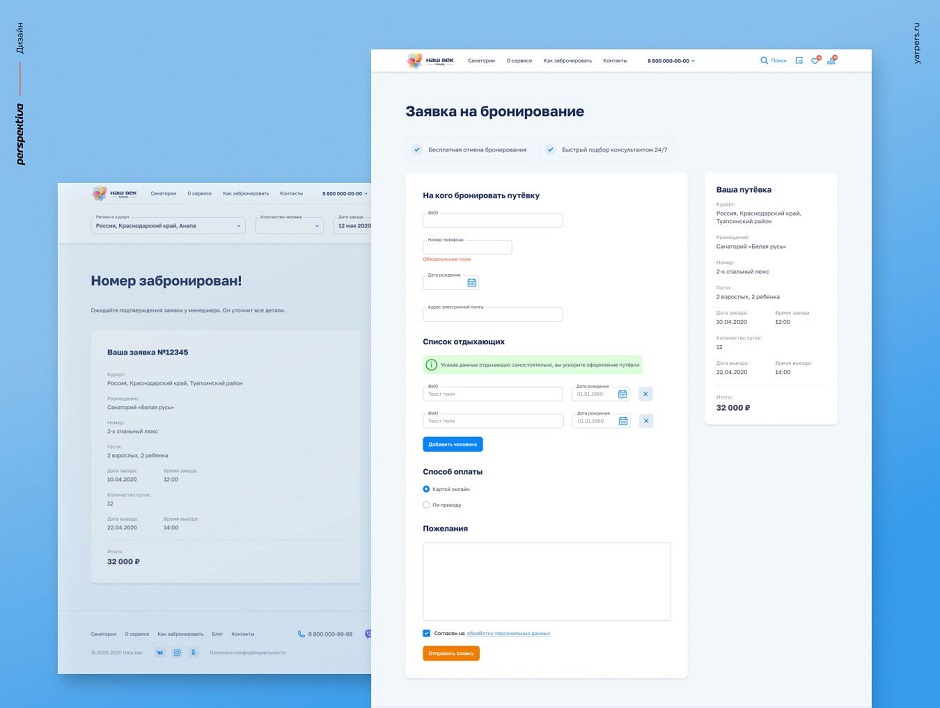
Task: Open Санатории menu on the booking page header
Action: click(x=481, y=61)
